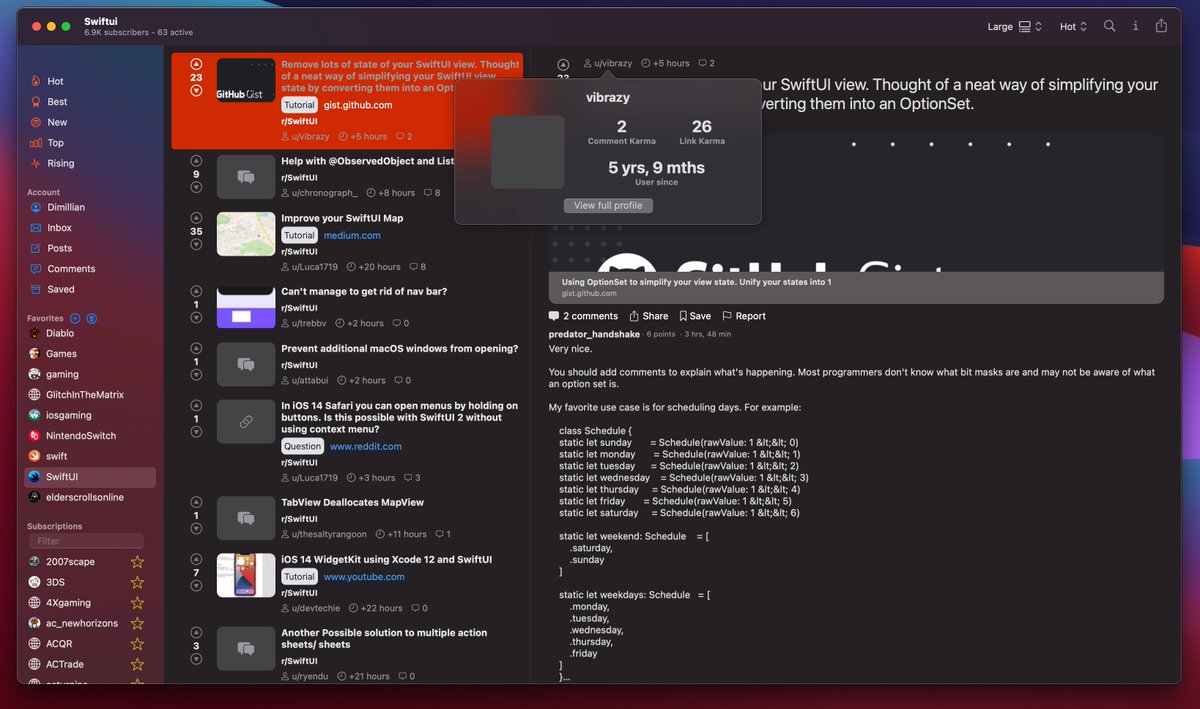Click u/vibrazy in the open post header
The image size is (1200, 709).
(x=608, y=63)
